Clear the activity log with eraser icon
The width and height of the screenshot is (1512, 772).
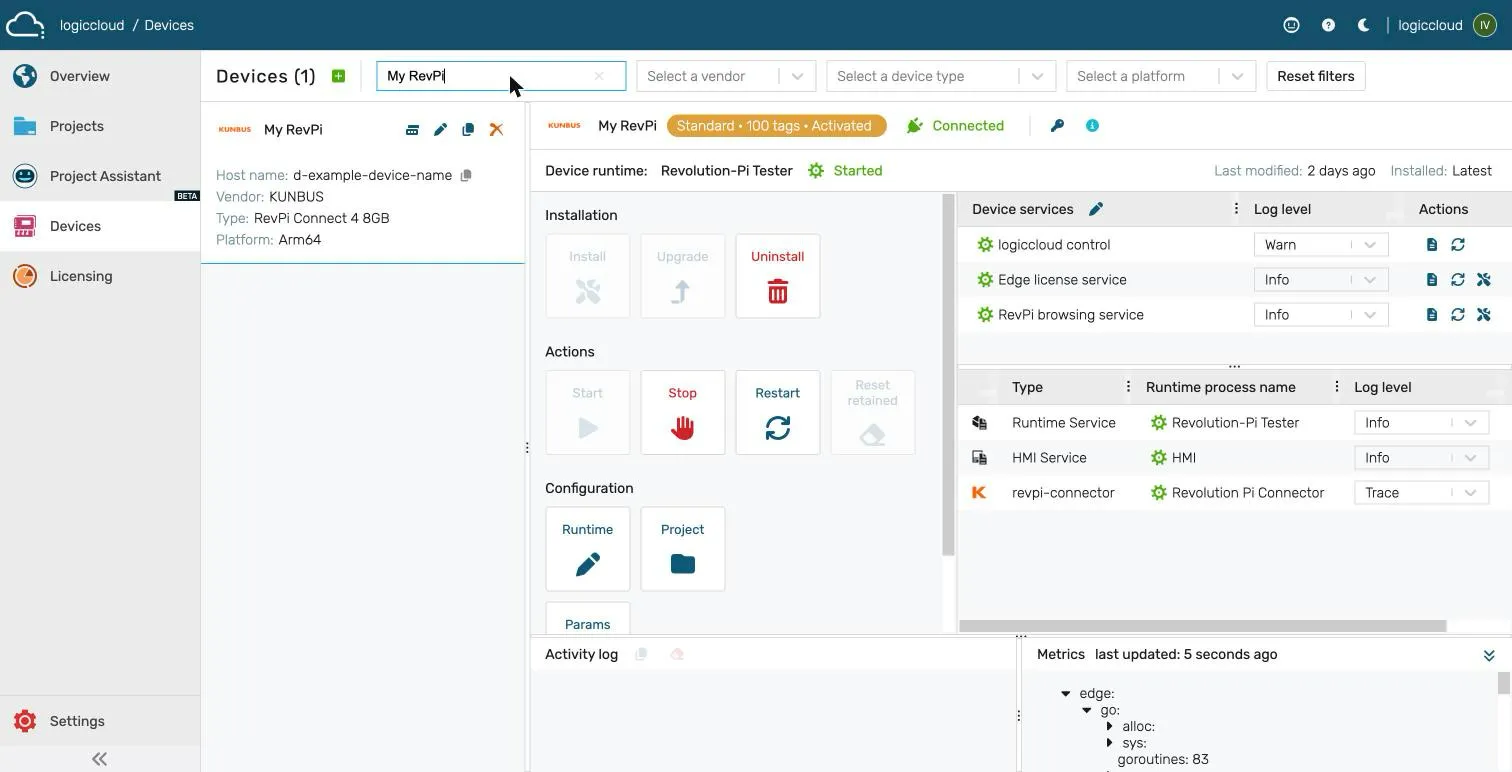pyautogui.click(x=677, y=654)
